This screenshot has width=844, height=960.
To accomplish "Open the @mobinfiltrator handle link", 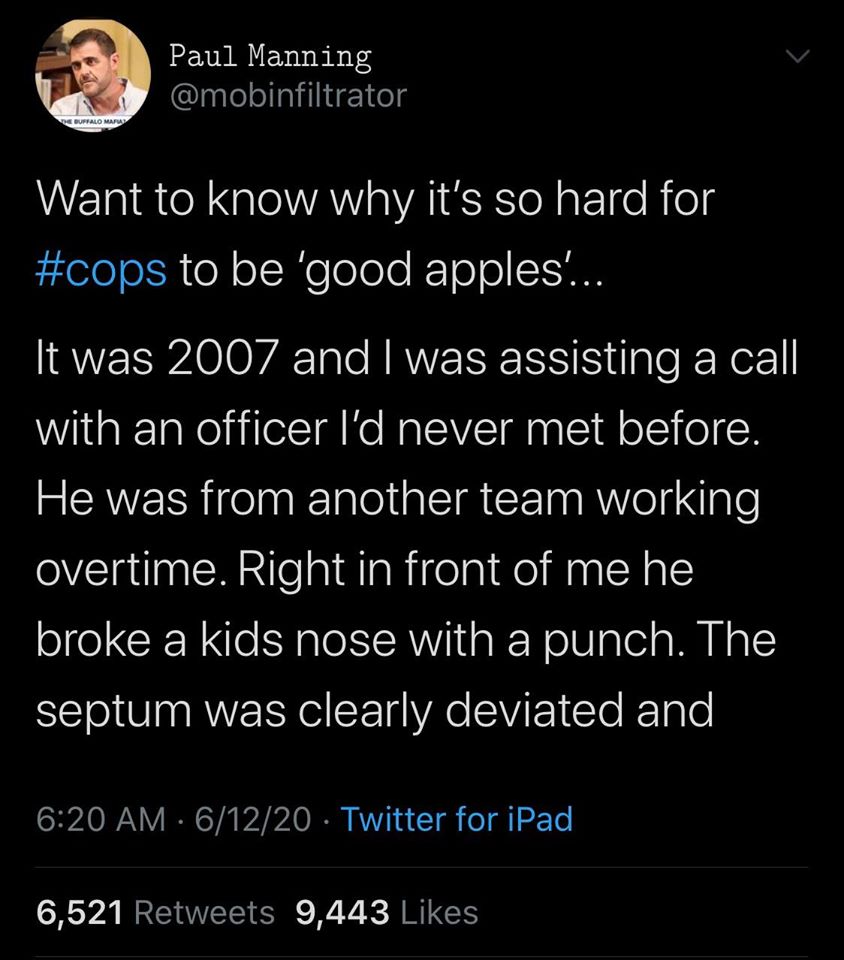I will pyautogui.click(x=288, y=96).
